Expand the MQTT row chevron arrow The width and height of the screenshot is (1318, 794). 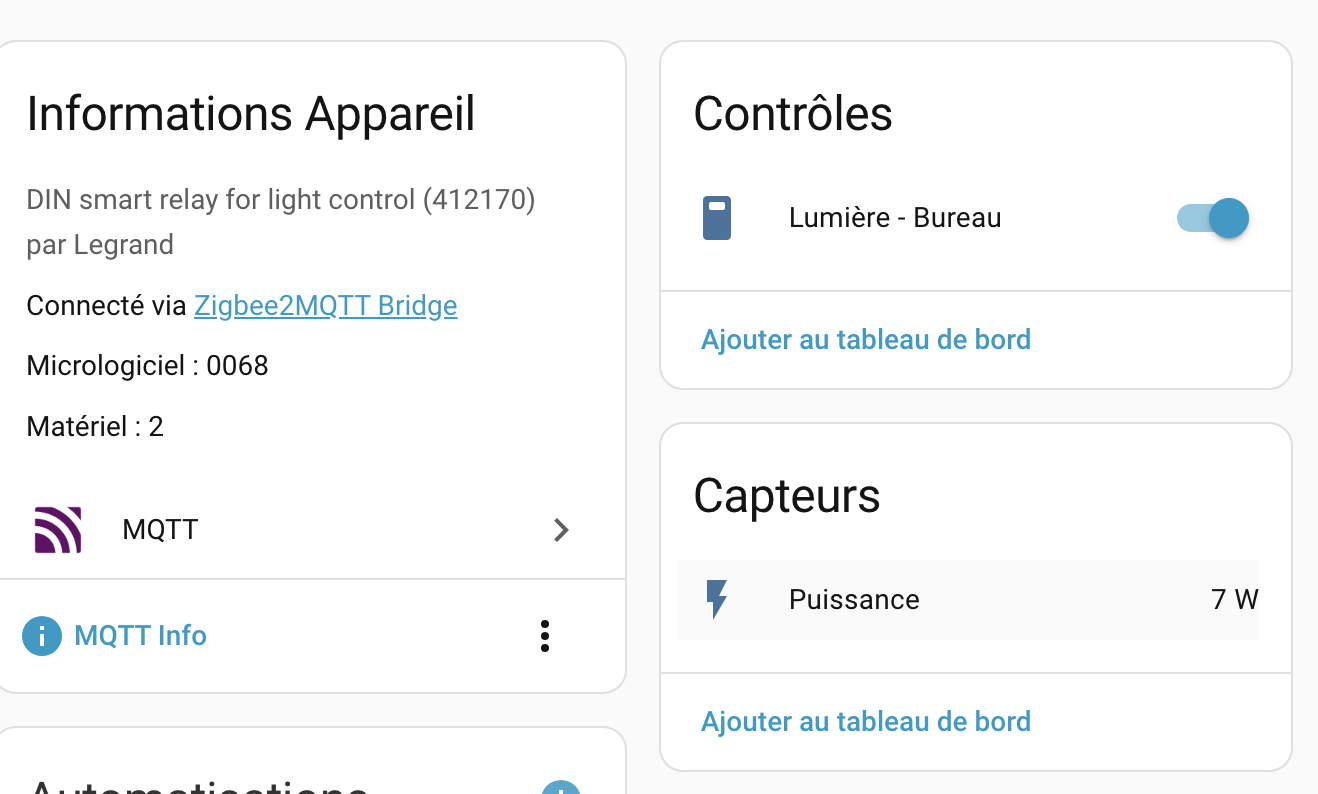pyautogui.click(x=561, y=530)
